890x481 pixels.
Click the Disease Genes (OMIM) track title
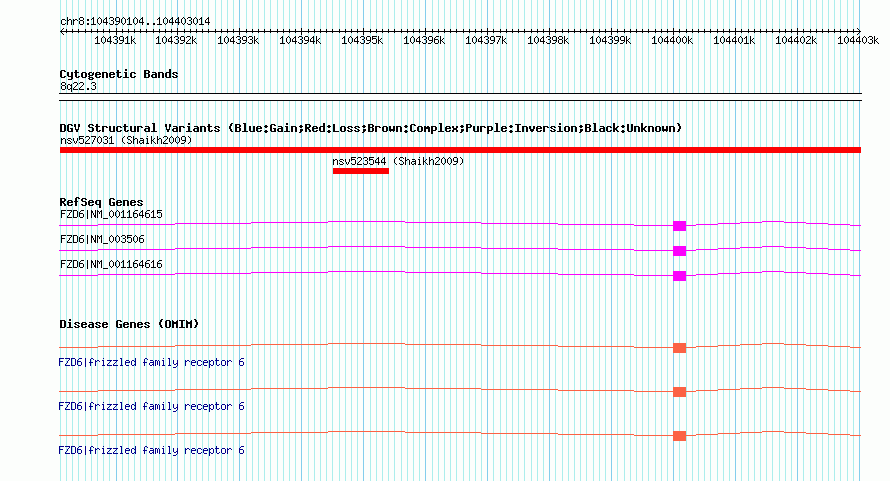129,324
